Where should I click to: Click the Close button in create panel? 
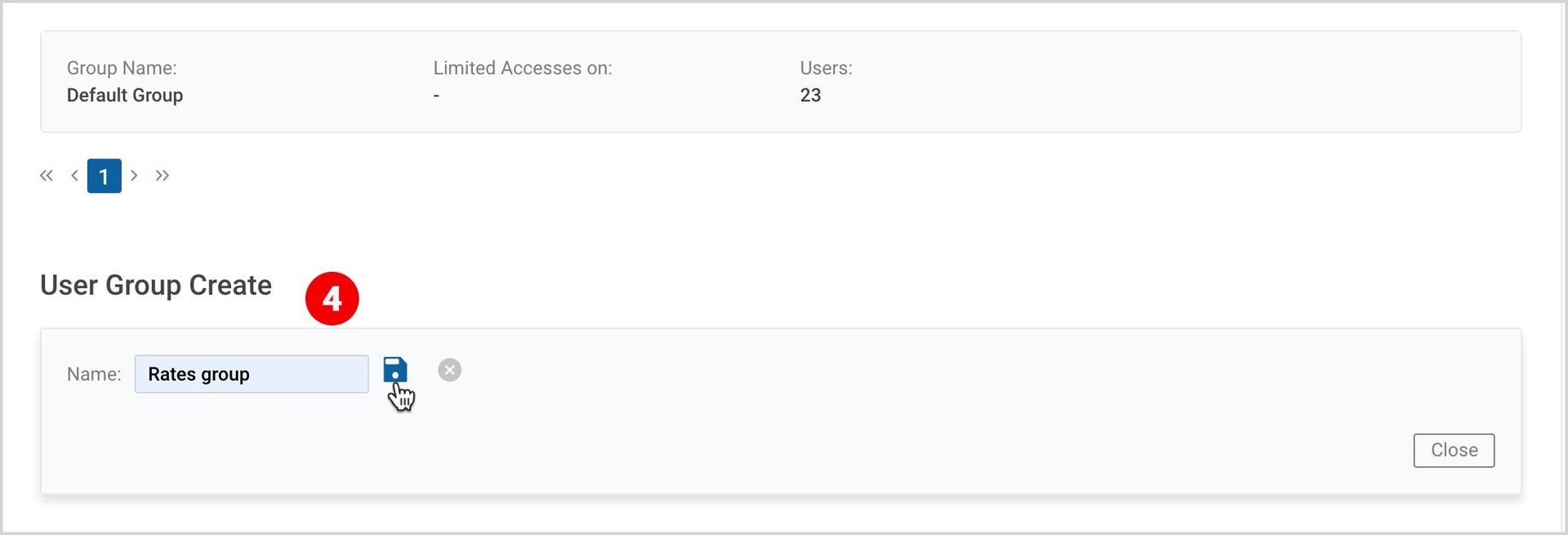tap(1454, 450)
